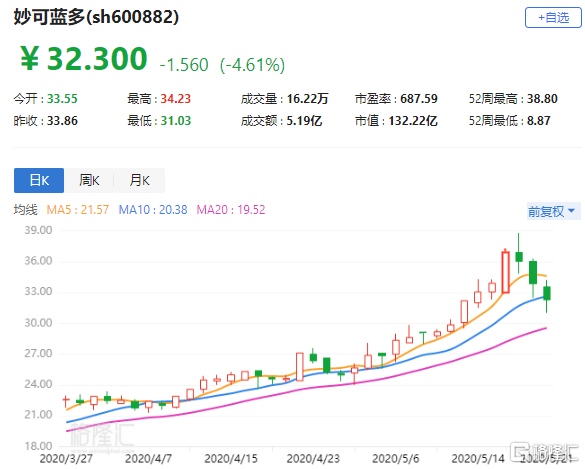Click the MA20 : 19.52 indicator label
The width and height of the screenshot is (585, 469).
231,210
